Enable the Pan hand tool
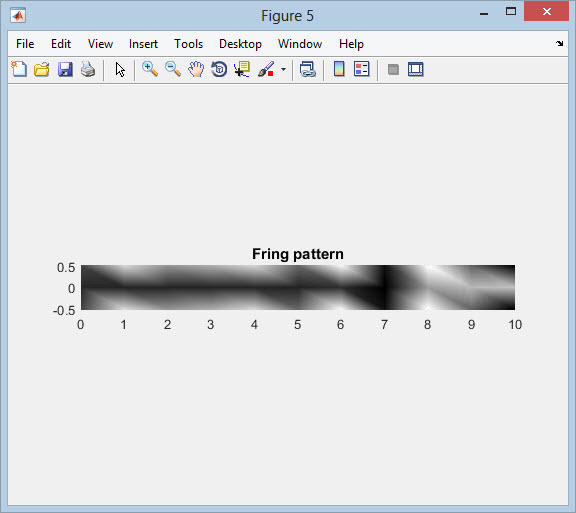 pyautogui.click(x=196, y=69)
